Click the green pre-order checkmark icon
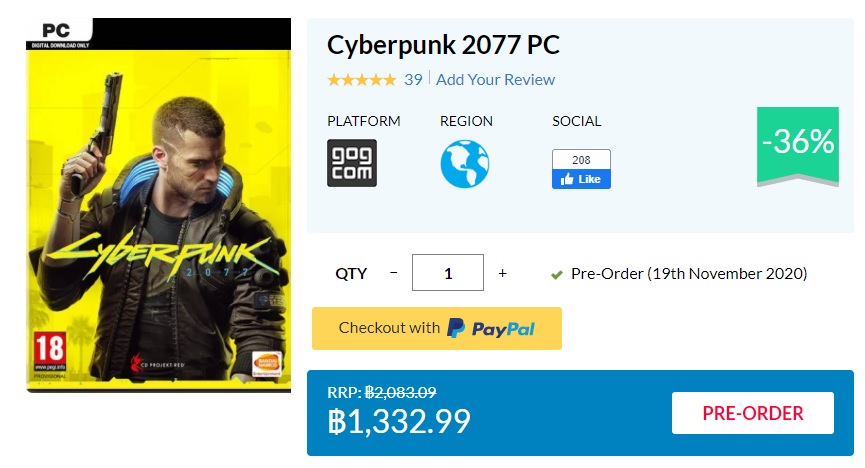This screenshot has width=865, height=468. click(x=557, y=274)
